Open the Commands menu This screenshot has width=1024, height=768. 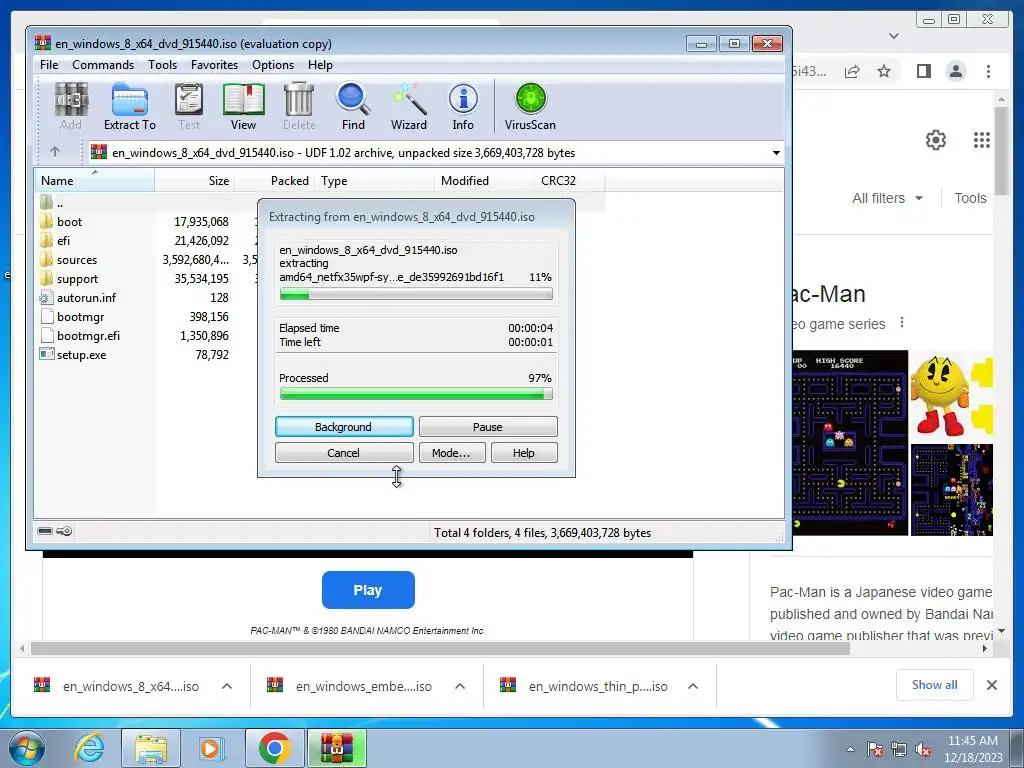click(103, 65)
